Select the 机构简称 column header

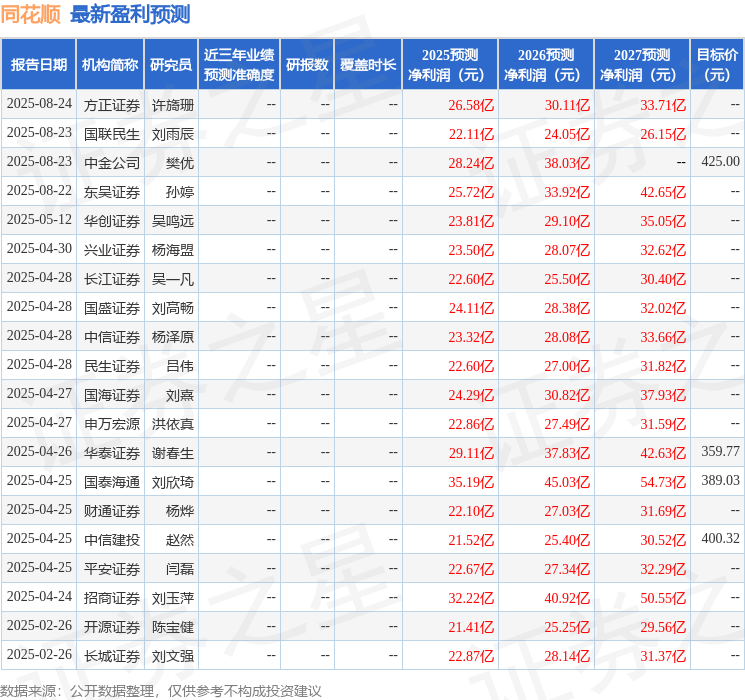[110, 64]
